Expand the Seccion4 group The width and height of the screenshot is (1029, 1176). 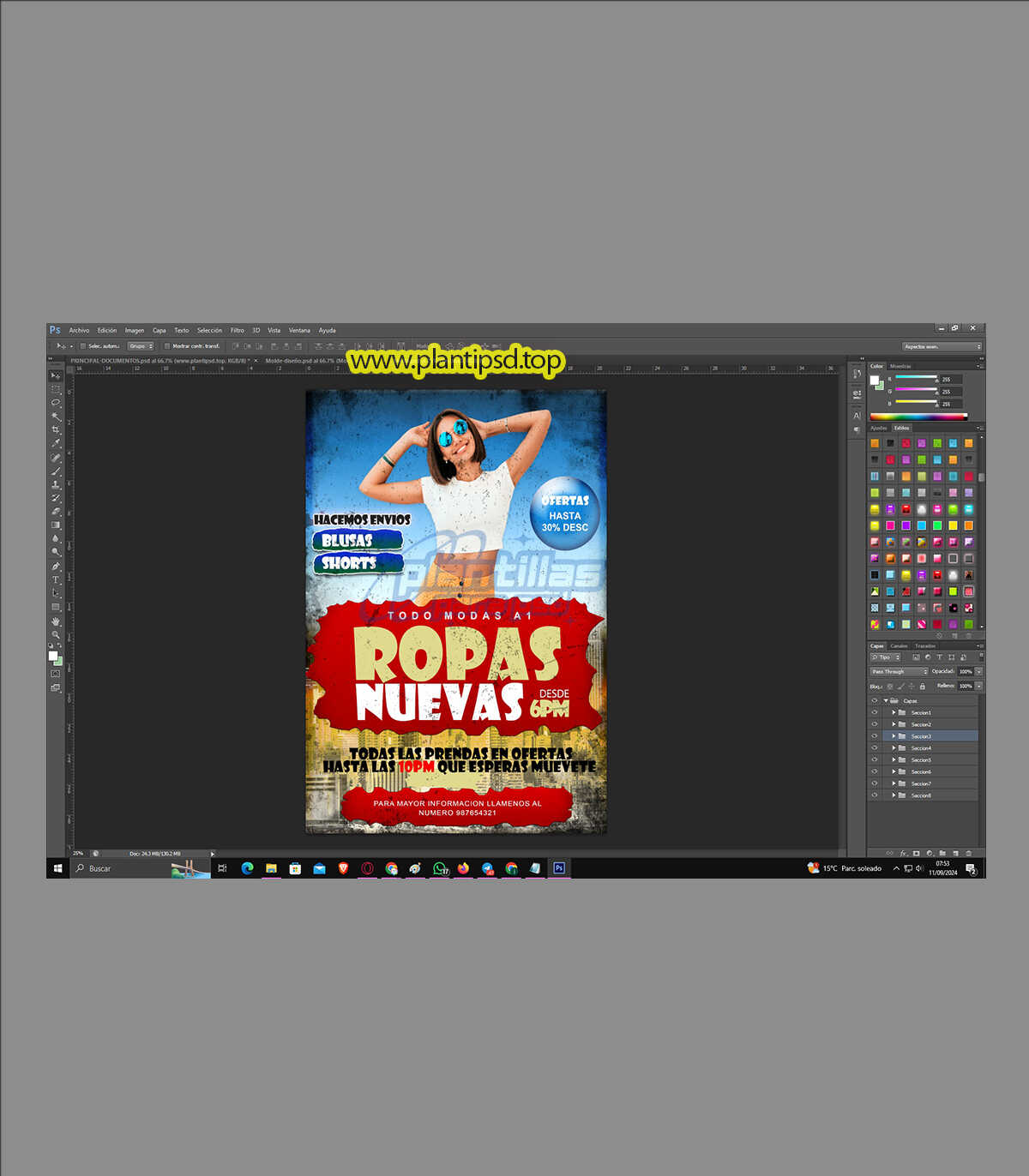click(894, 748)
